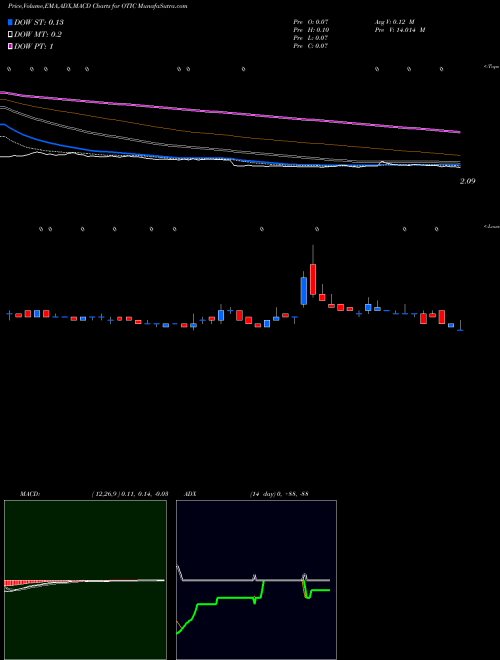
Task: Click the '<Tops' marker label
Action: point(492,67)
